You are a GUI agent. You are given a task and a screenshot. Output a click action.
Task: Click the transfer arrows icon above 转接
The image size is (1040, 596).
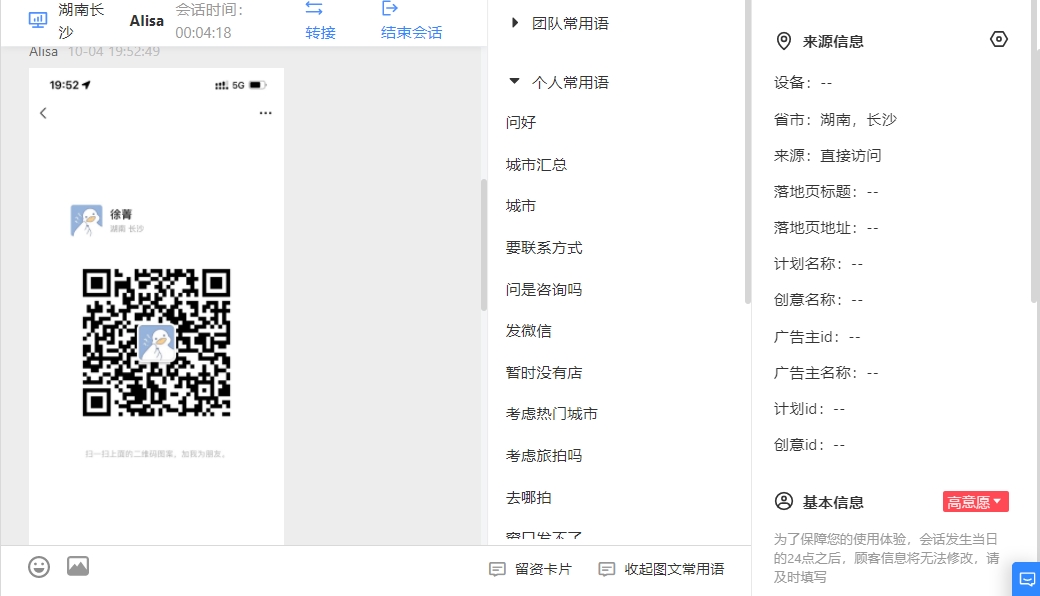click(314, 9)
